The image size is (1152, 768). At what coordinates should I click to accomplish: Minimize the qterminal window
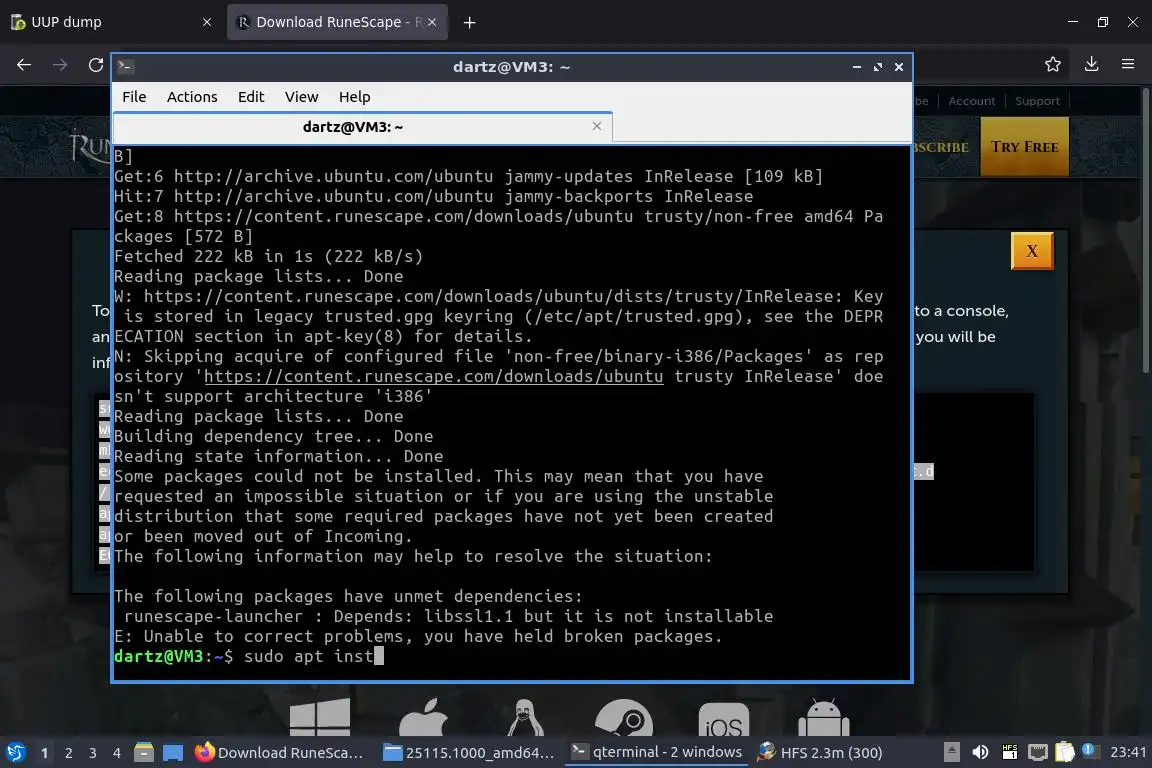pos(857,67)
